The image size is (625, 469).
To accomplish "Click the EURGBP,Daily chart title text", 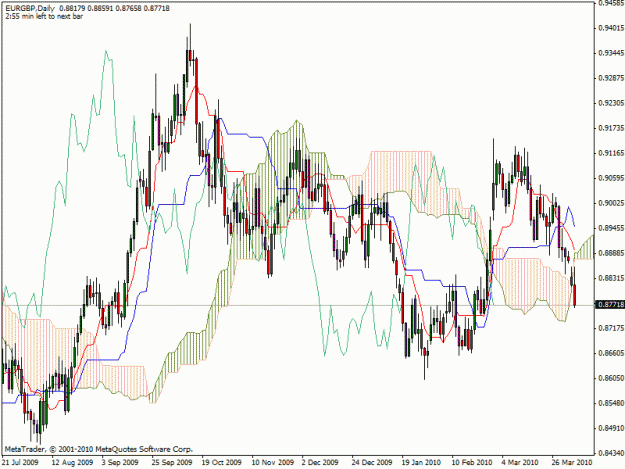I will point(31,8).
